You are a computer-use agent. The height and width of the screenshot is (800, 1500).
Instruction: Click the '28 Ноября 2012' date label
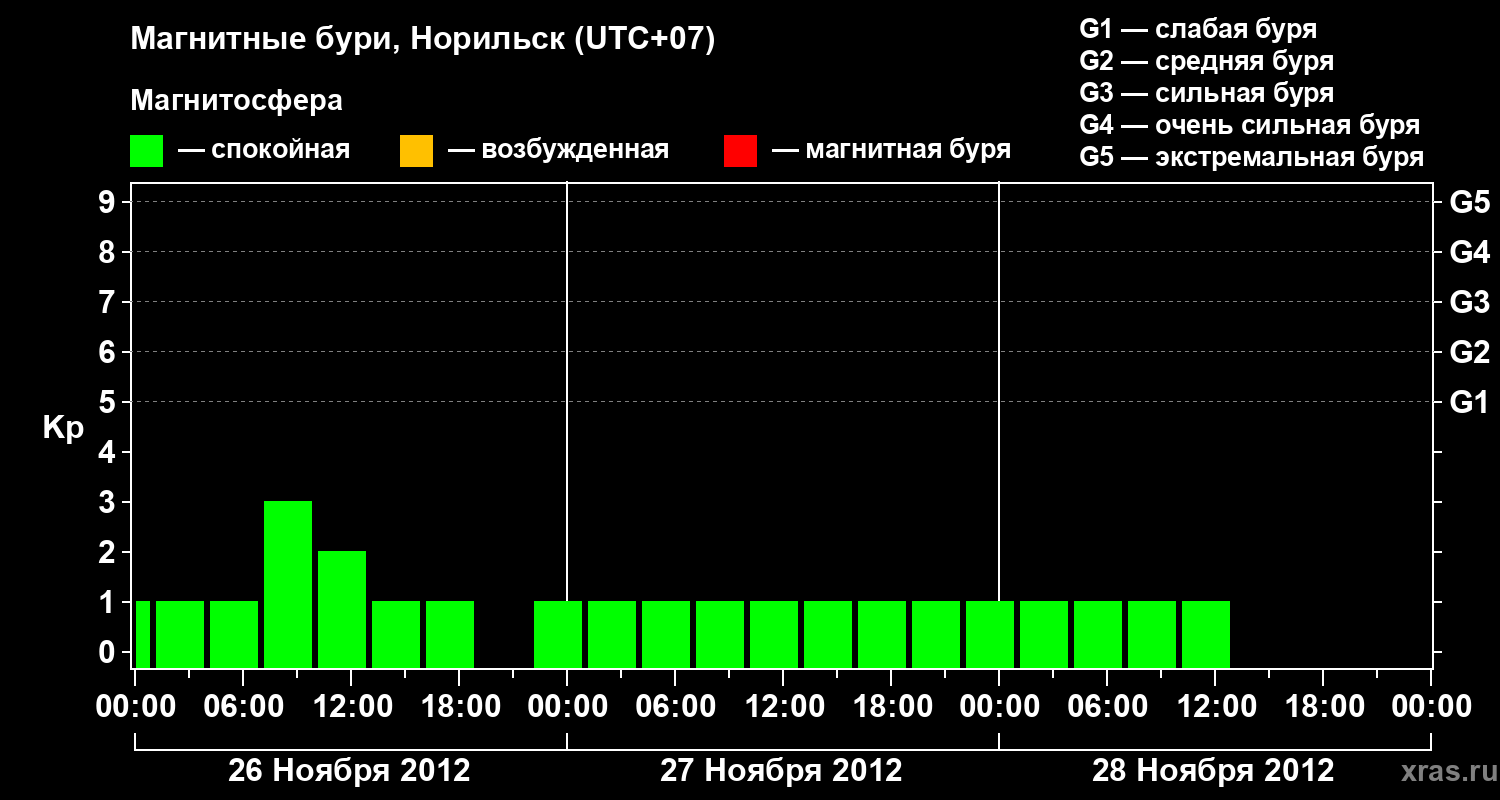1213,771
